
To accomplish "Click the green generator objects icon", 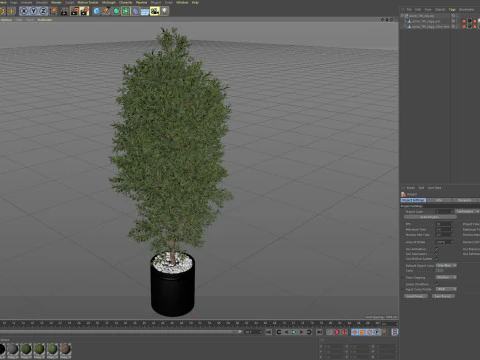I will (116, 11).
